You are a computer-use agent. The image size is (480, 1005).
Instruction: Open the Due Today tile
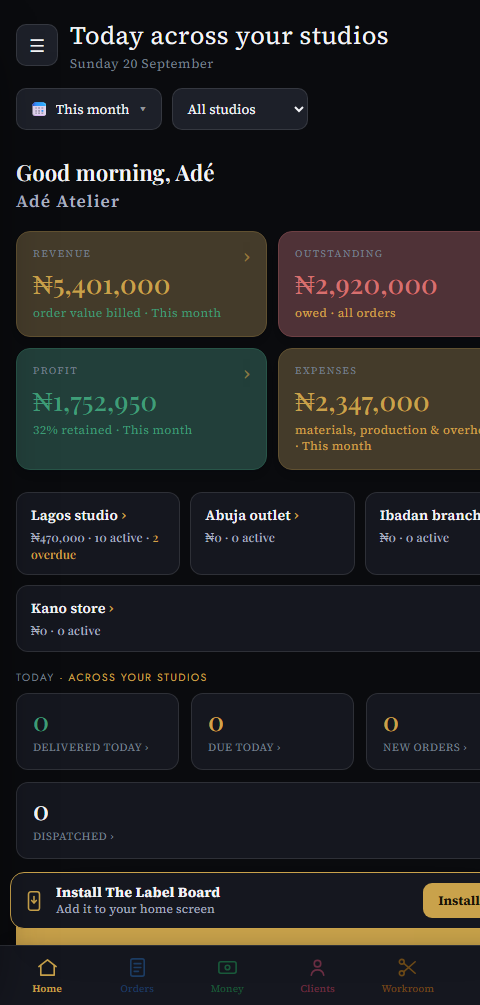272,731
